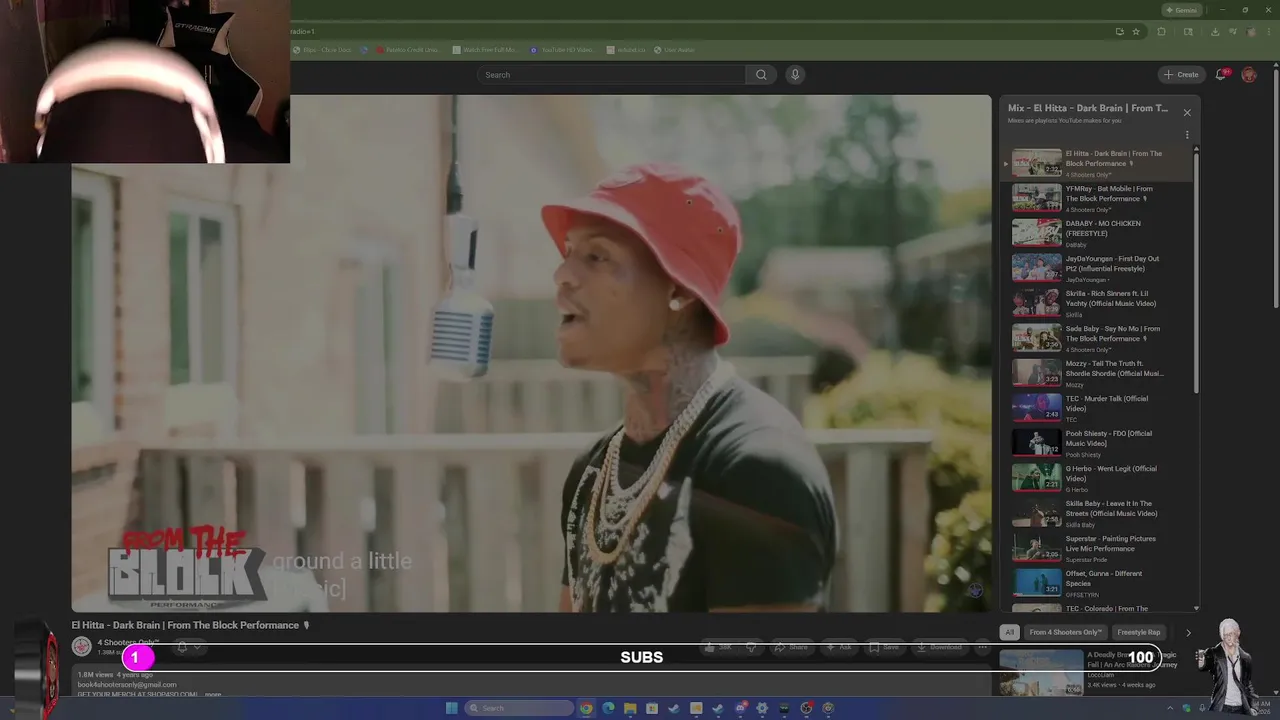The height and width of the screenshot is (720, 1280).
Task: Open YouTube notifications bell
Action: click(x=1222, y=75)
